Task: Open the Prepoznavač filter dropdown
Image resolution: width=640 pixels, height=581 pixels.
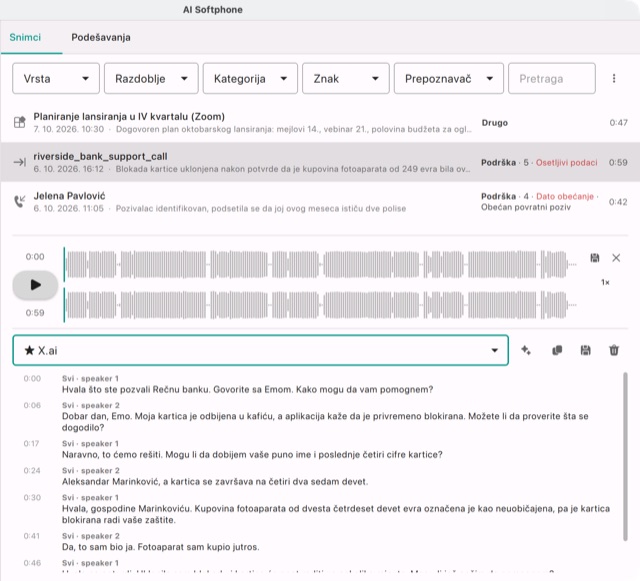Action: 449,78
